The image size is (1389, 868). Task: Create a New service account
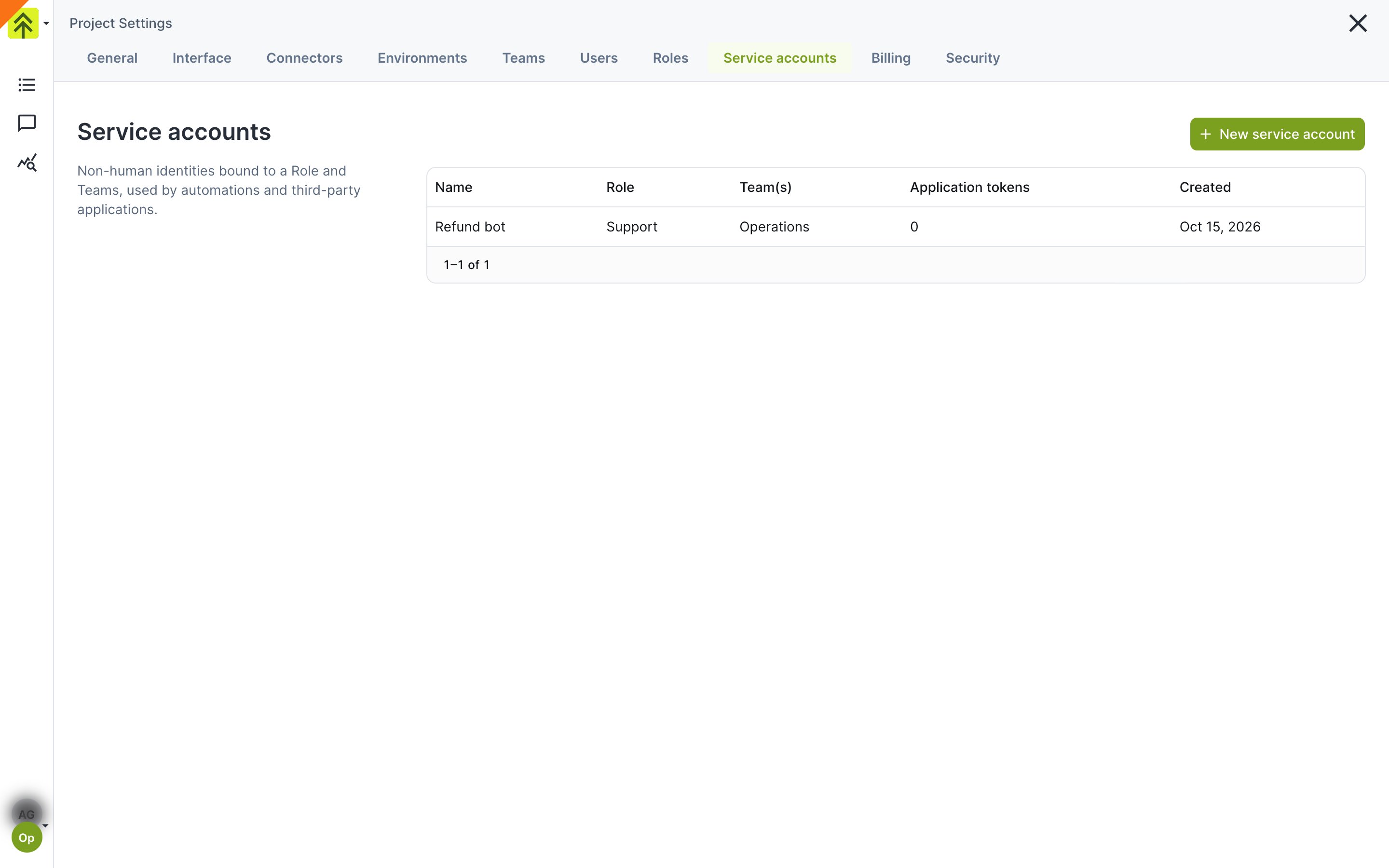click(x=1277, y=135)
